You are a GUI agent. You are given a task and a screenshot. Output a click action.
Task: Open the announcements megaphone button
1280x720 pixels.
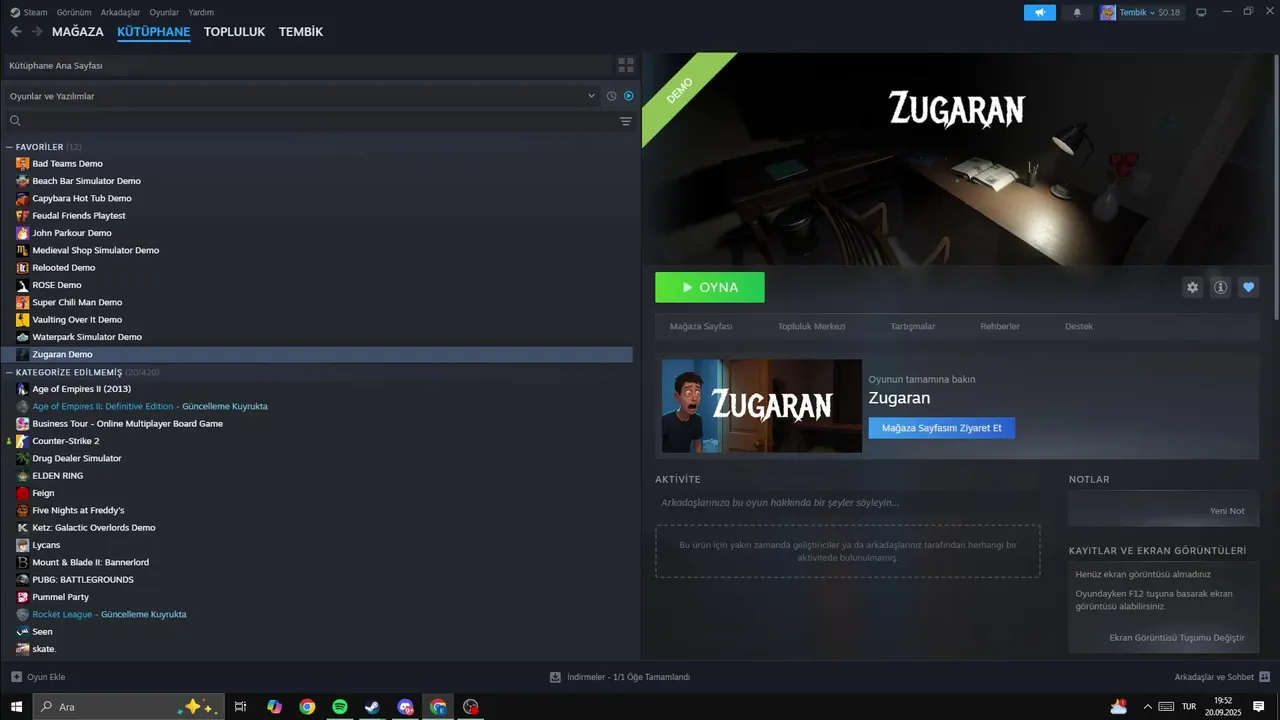click(x=1040, y=12)
